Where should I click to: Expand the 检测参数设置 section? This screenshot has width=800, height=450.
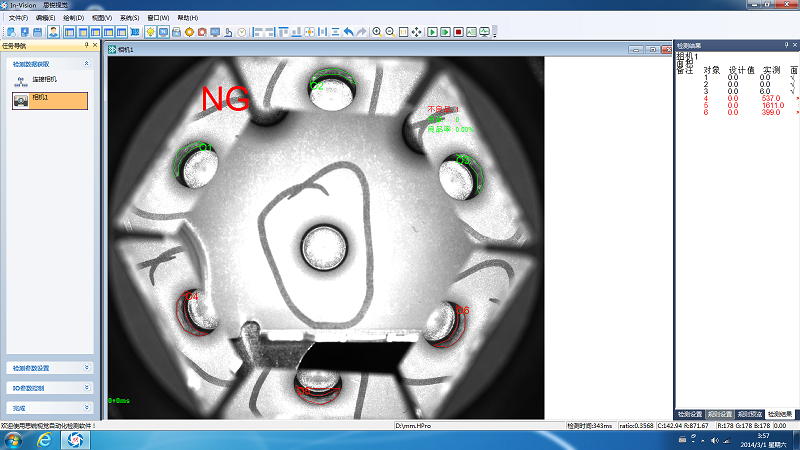coord(87,368)
